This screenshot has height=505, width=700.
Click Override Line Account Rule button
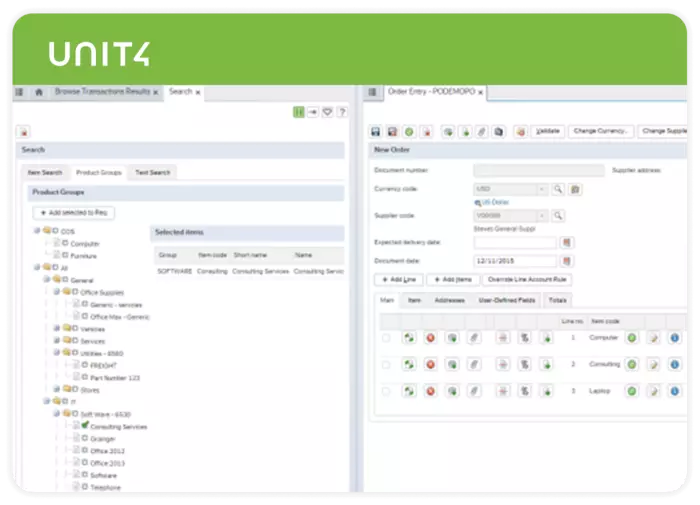pyautogui.click(x=527, y=280)
